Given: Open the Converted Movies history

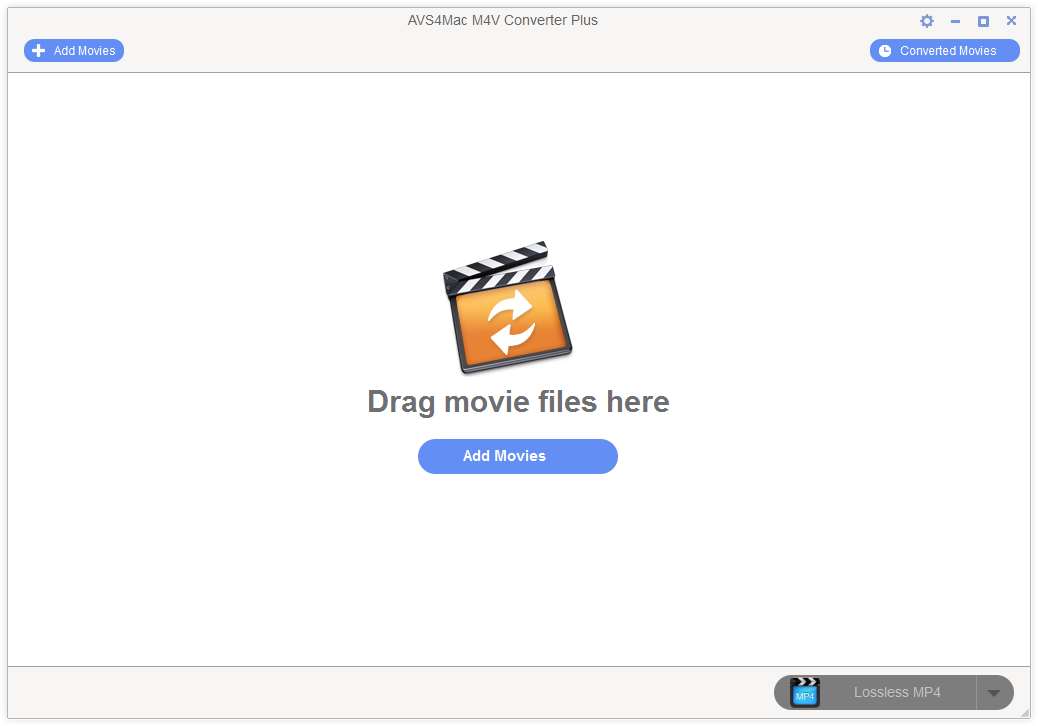Looking at the screenshot, I should (x=945, y=51).
